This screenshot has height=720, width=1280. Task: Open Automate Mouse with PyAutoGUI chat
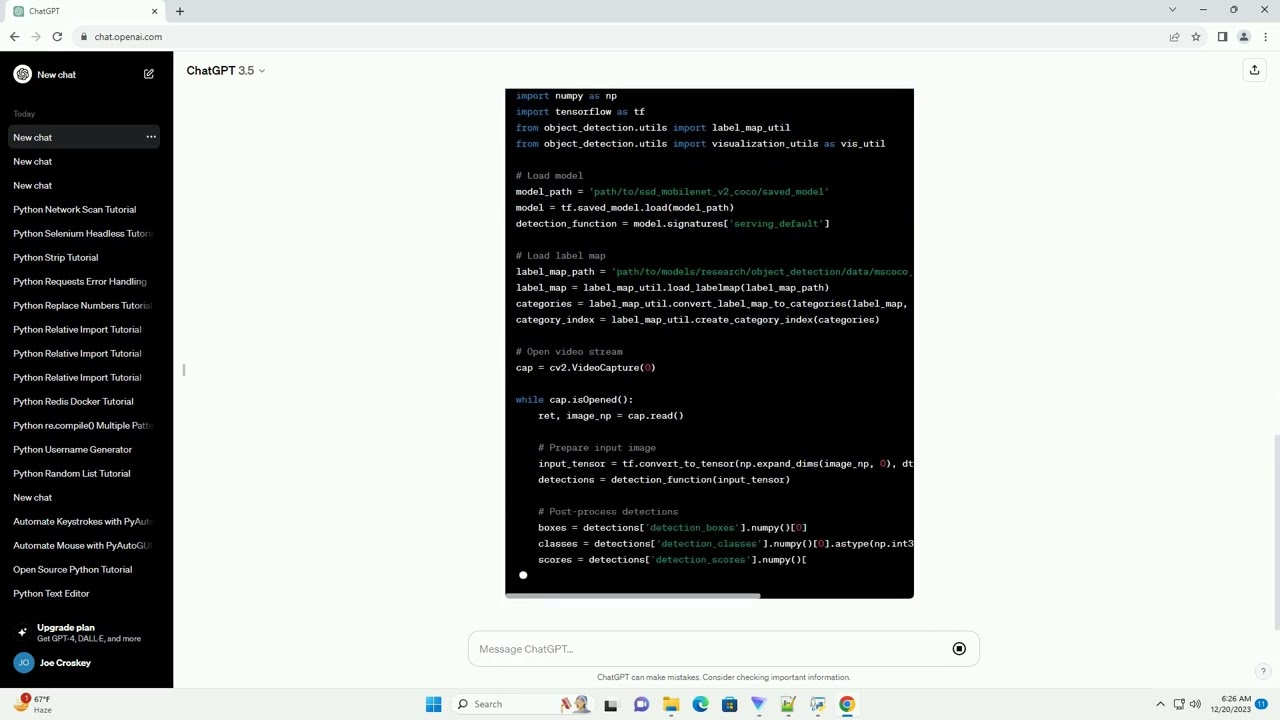(x=82, y=545)
